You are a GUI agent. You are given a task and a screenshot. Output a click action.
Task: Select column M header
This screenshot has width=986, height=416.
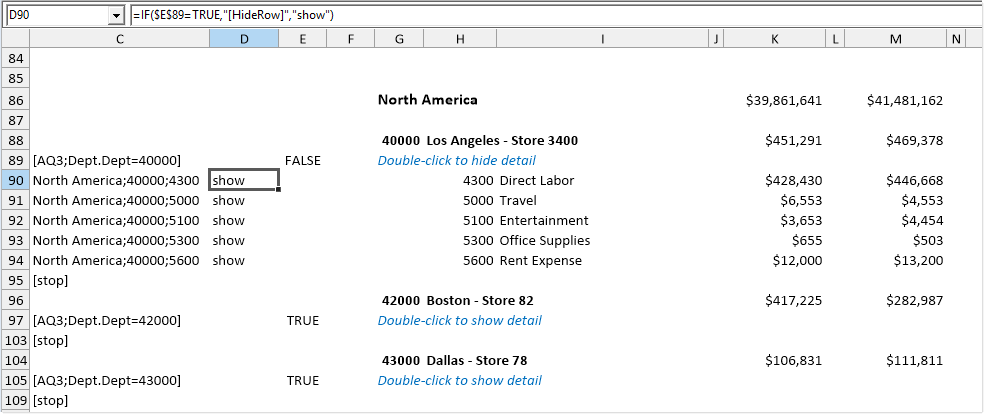click(x=895, y=39)
